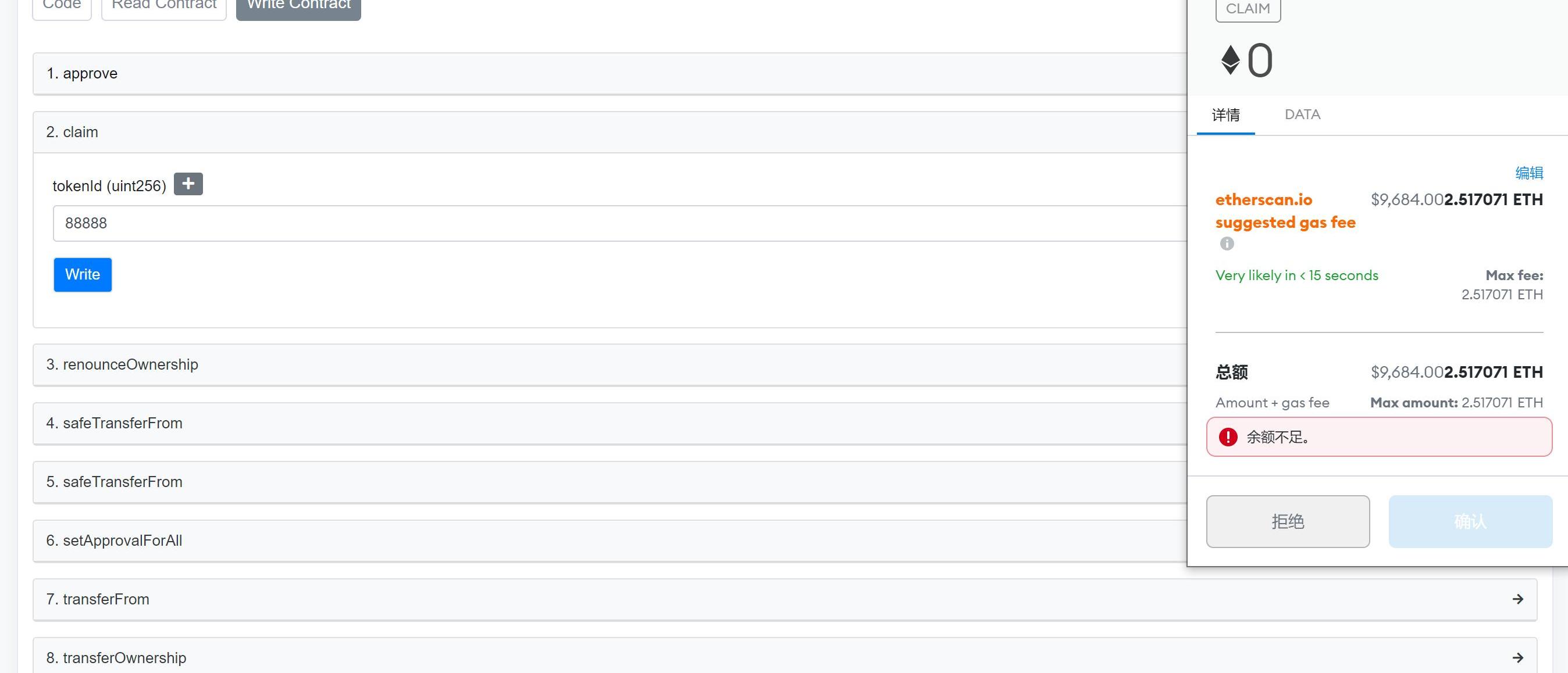Open the Read Contract tab

click(x=164, y=6)
